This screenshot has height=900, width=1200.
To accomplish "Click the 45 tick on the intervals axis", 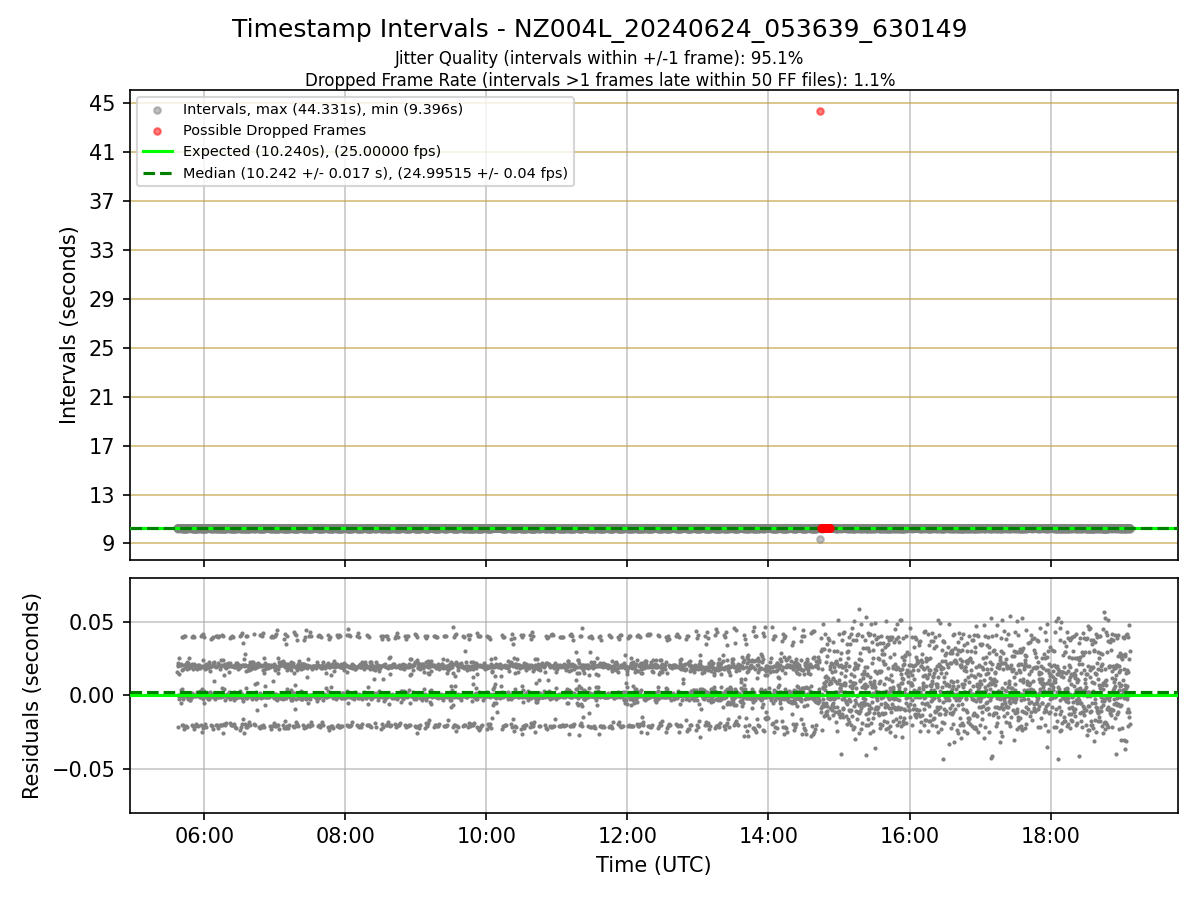I will pos(104,103).
